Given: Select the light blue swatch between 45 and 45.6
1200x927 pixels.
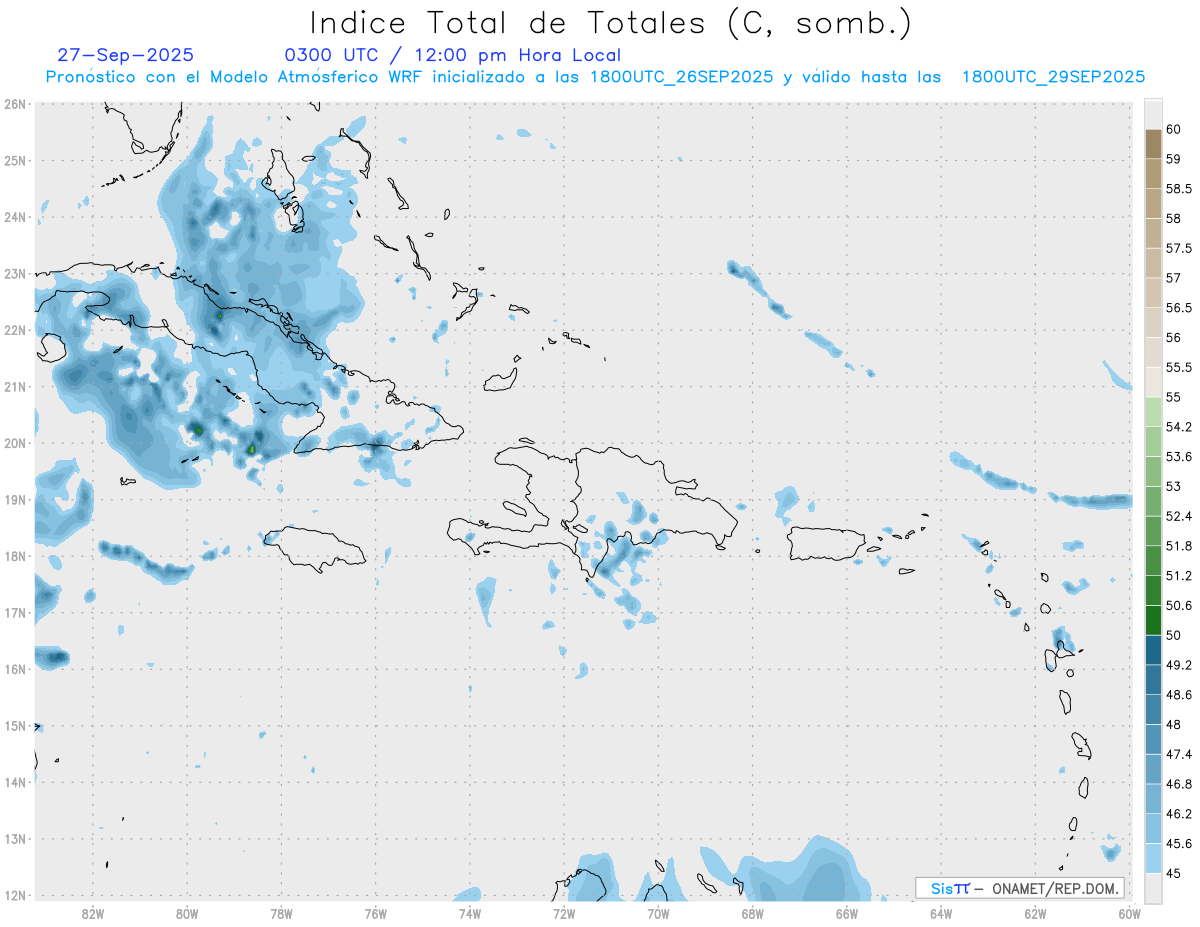Looking at the screenshot, I should (x=1153, y=858).
